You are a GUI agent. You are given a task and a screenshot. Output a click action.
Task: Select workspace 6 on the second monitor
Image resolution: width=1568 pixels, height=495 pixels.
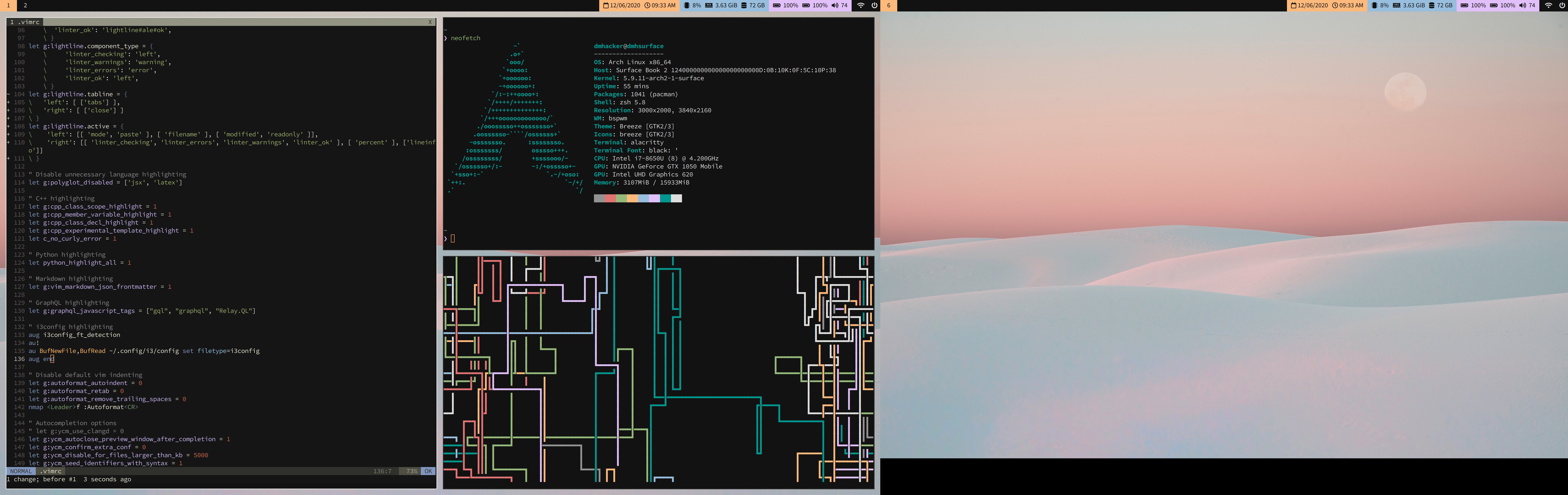click(x=889, y=5)
